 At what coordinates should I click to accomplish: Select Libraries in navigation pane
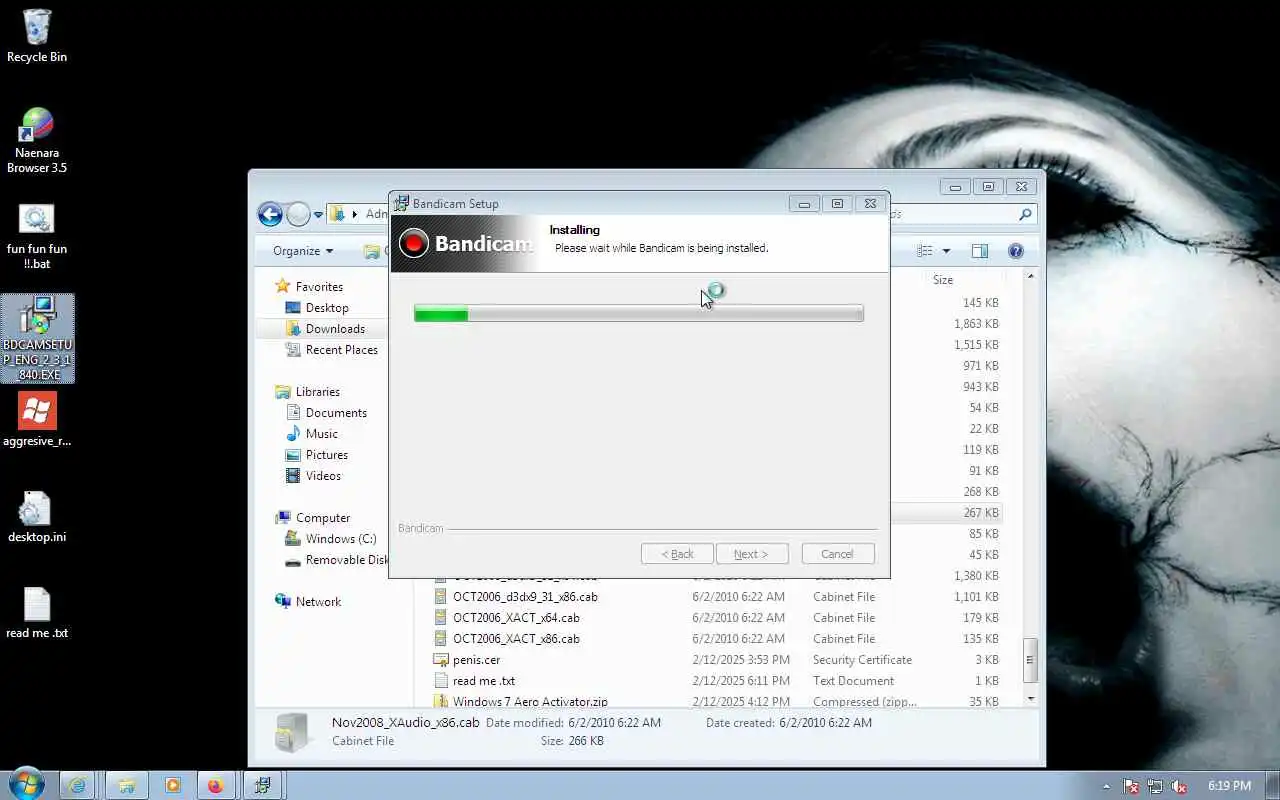pyautogui.click(x=307, y=392)
